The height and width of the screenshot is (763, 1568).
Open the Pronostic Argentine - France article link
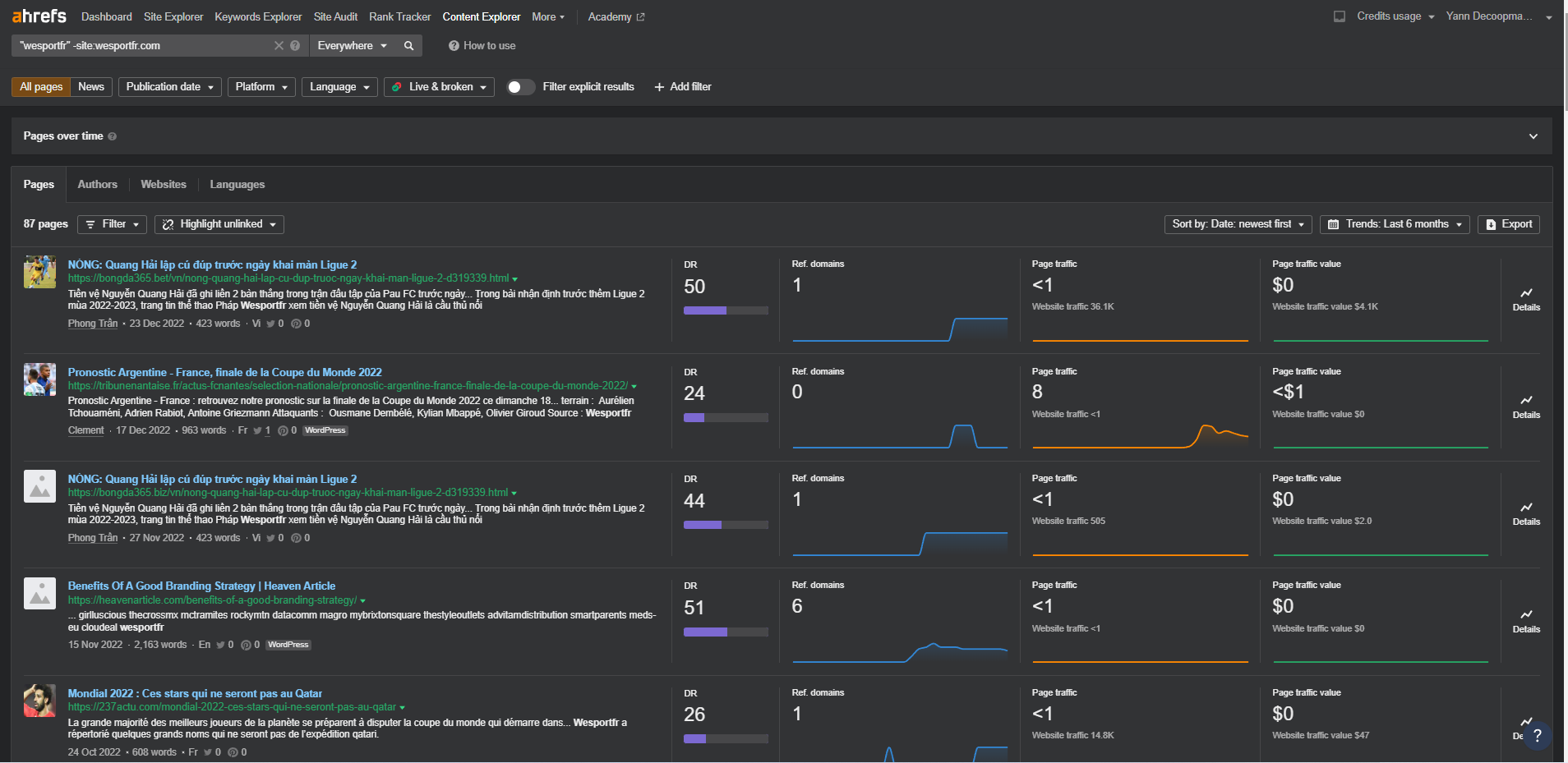[x=224, y=372]
